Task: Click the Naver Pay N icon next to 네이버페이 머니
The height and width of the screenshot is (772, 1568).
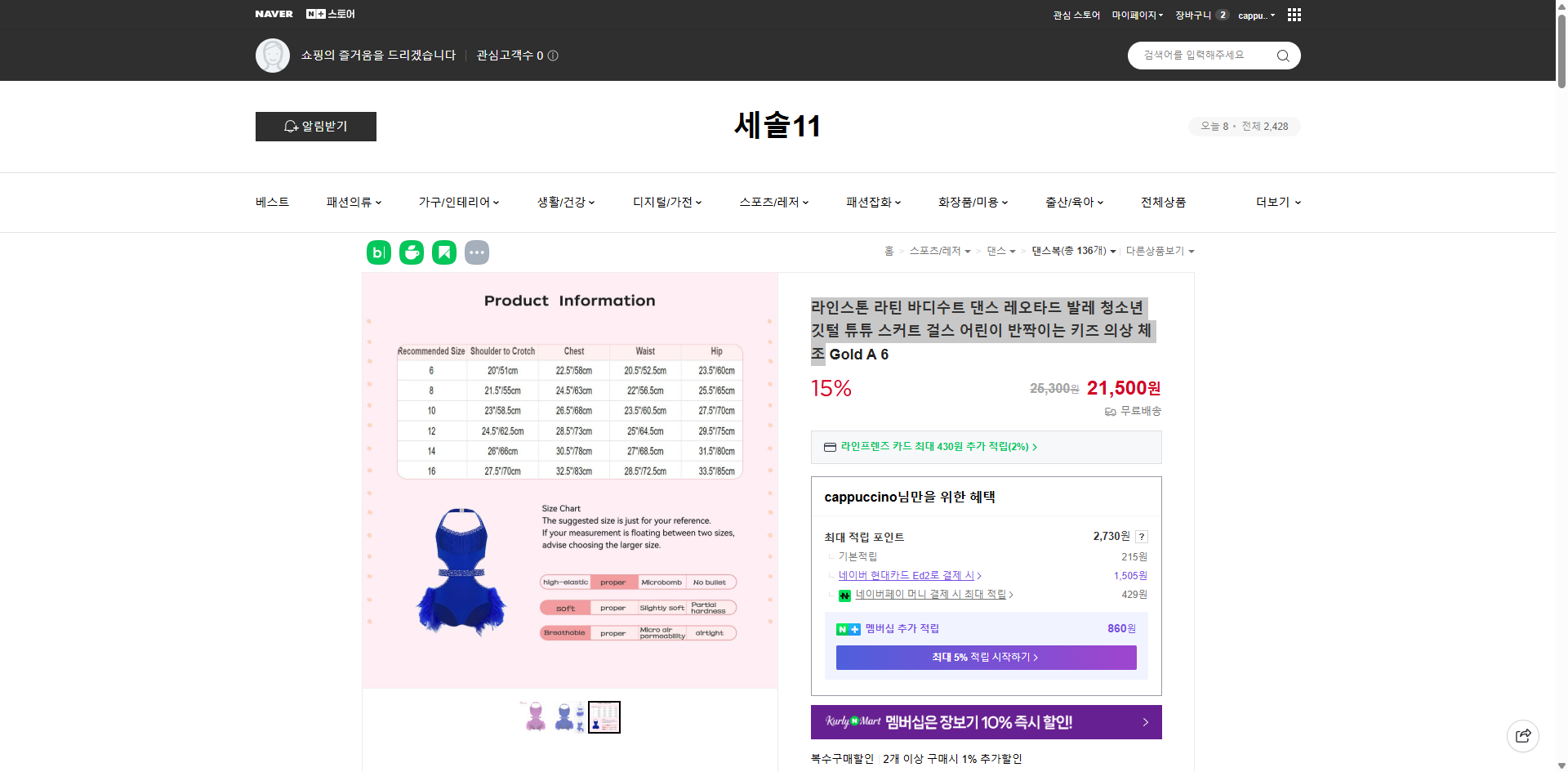Action: [x=845, y=595]
